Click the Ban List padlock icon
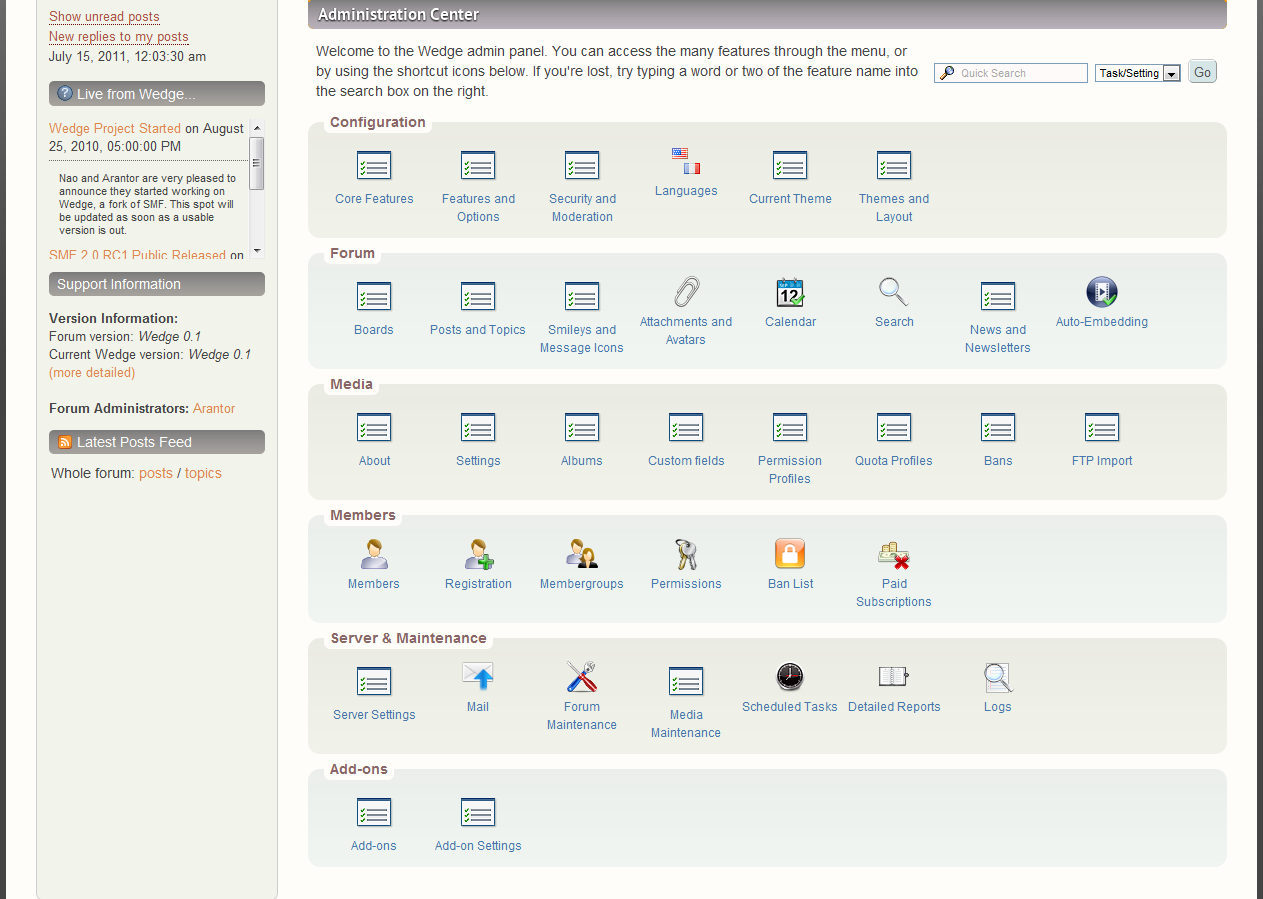The height and width of the screenshot is (899, 1263). coord(790,554)
